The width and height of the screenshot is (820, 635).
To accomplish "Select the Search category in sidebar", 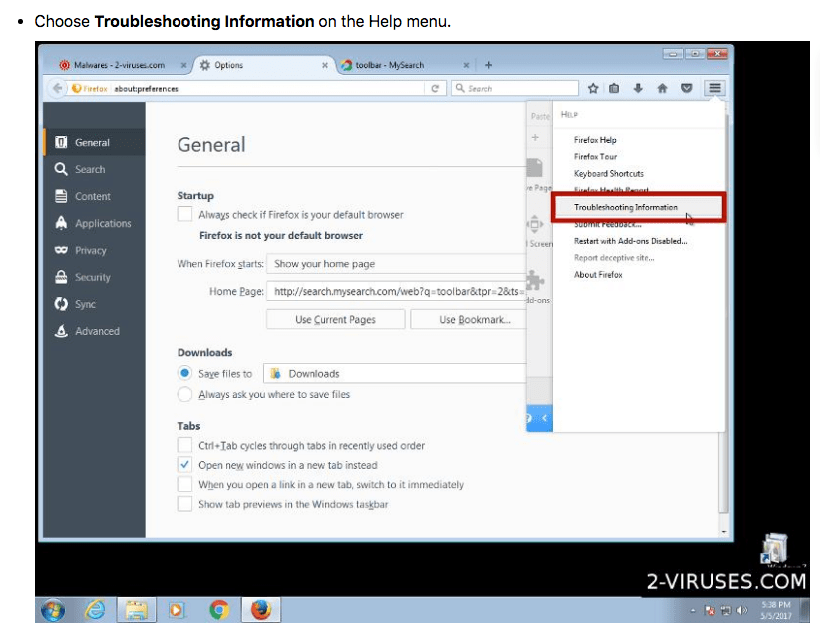I will coord(95,169).
